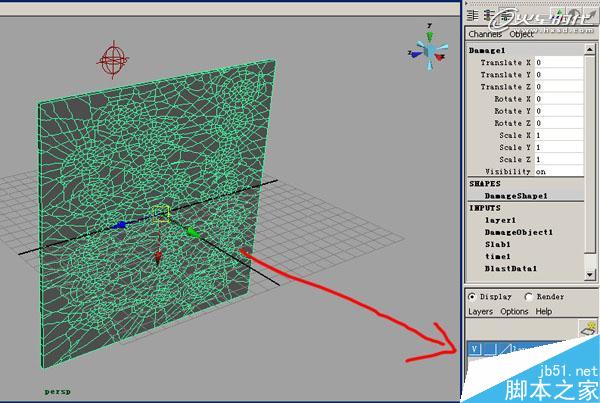This screenshot has width=600, height=403.
Task: Click the 'DamageShape1' shape node
Action: point(516,196)
